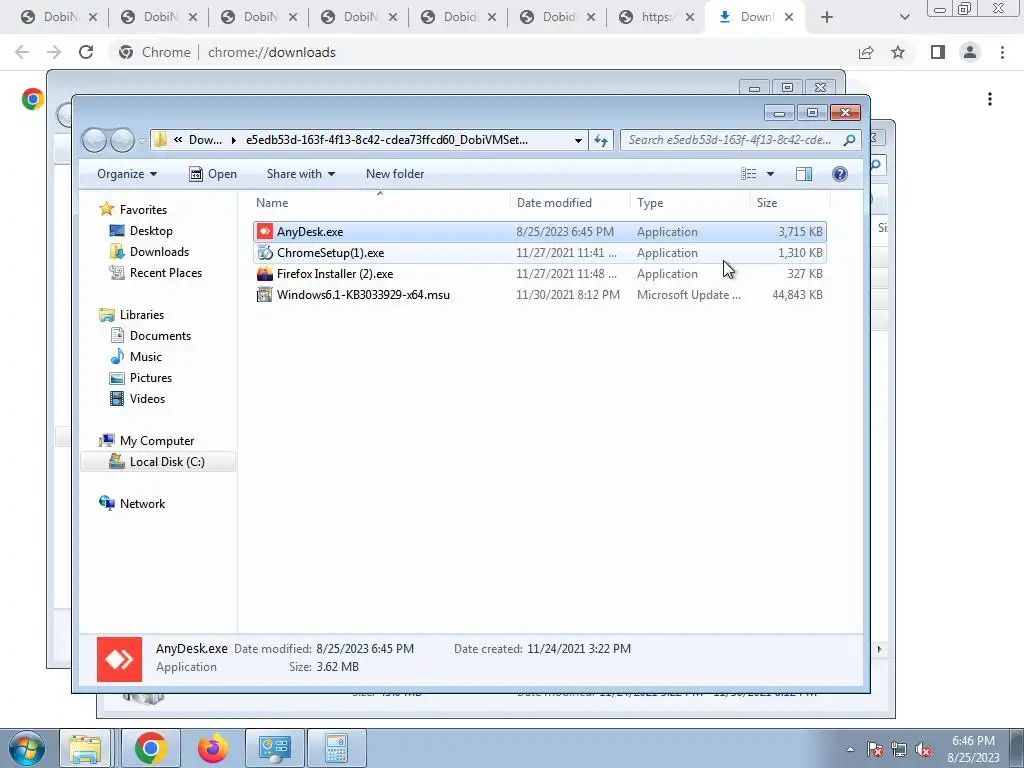Click the Dow... breadcrumb segment
The width and height of the screenshot is (1024, 768).
tap(205, 140)
